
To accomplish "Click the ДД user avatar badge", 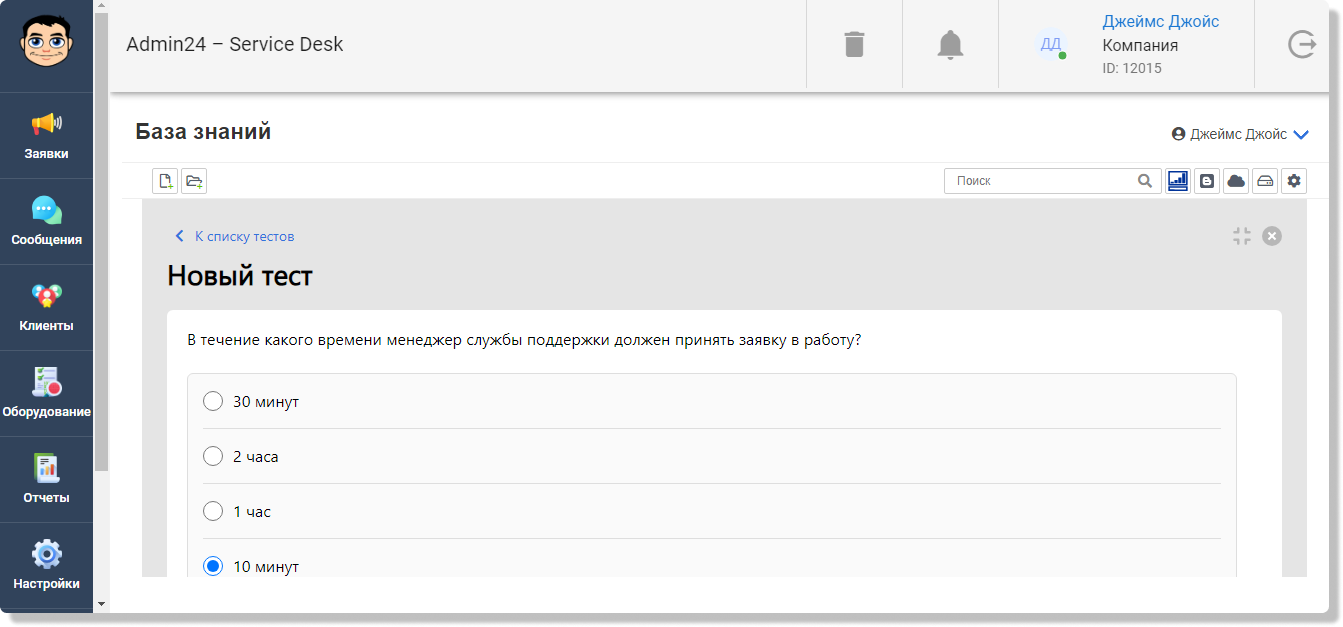I will point(1050,44).
